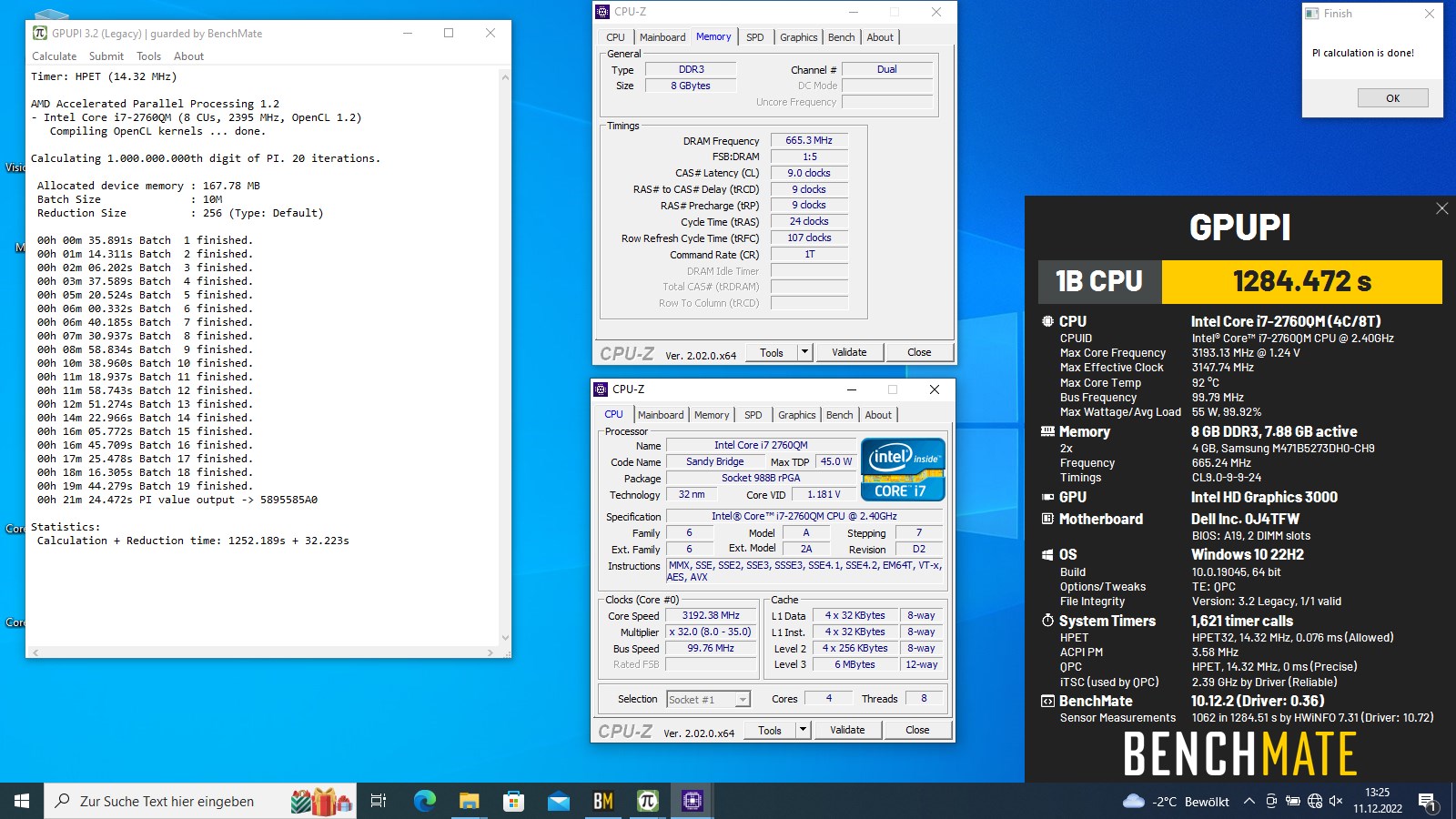Screen dimensions: 1456x819
Task: Switch to Graphics tab in lower CPU-Z
Action: (797, 415)
